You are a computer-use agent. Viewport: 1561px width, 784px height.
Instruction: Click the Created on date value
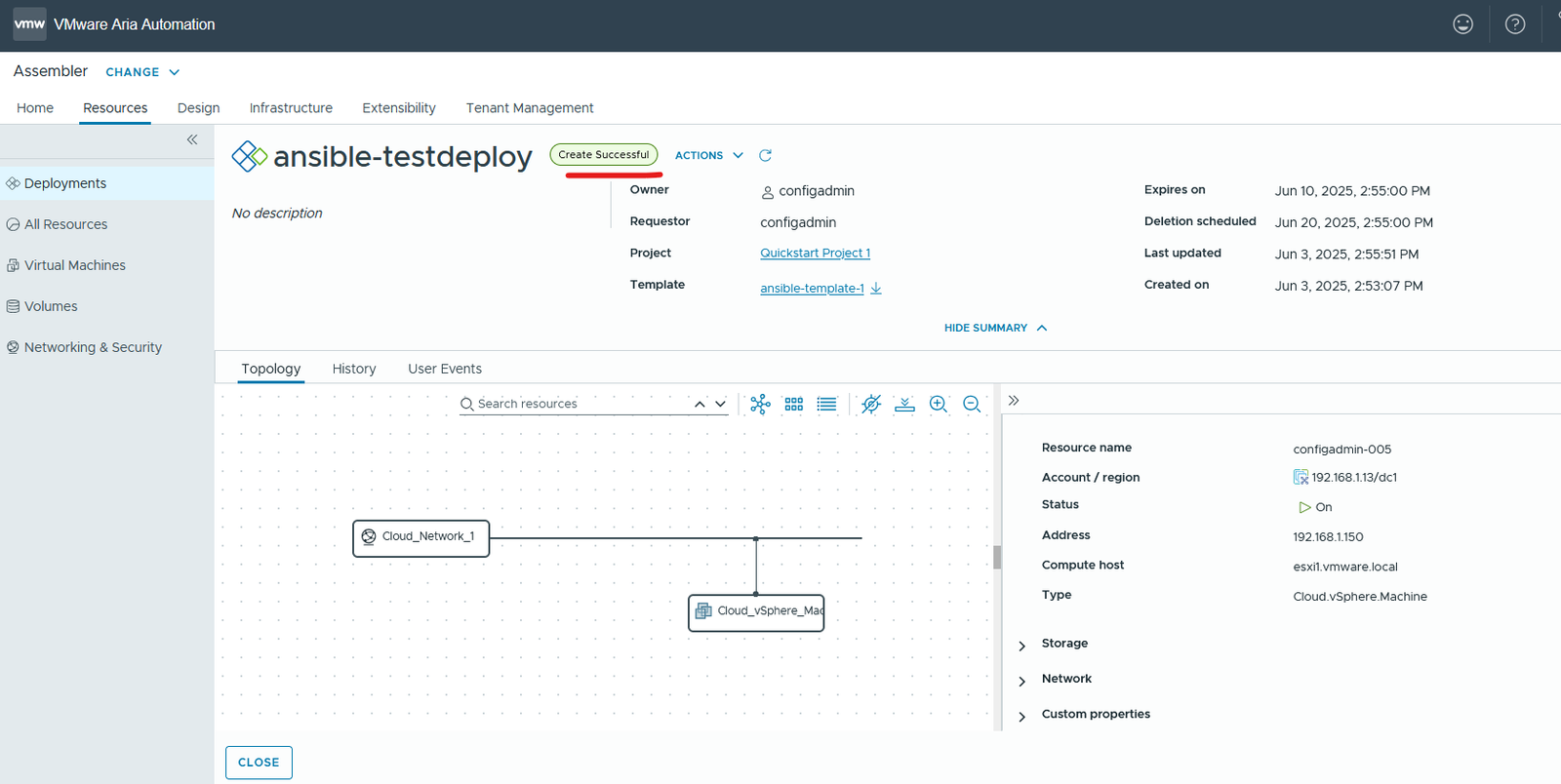point(1348,286)
